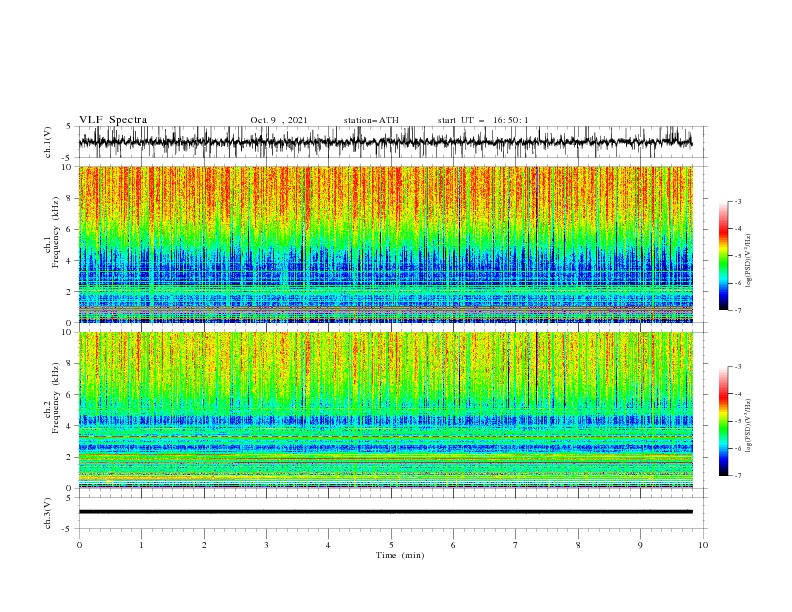Click inside the ch.1 frequency spectrogram
The image size is (792, 612).
(386, 244)
